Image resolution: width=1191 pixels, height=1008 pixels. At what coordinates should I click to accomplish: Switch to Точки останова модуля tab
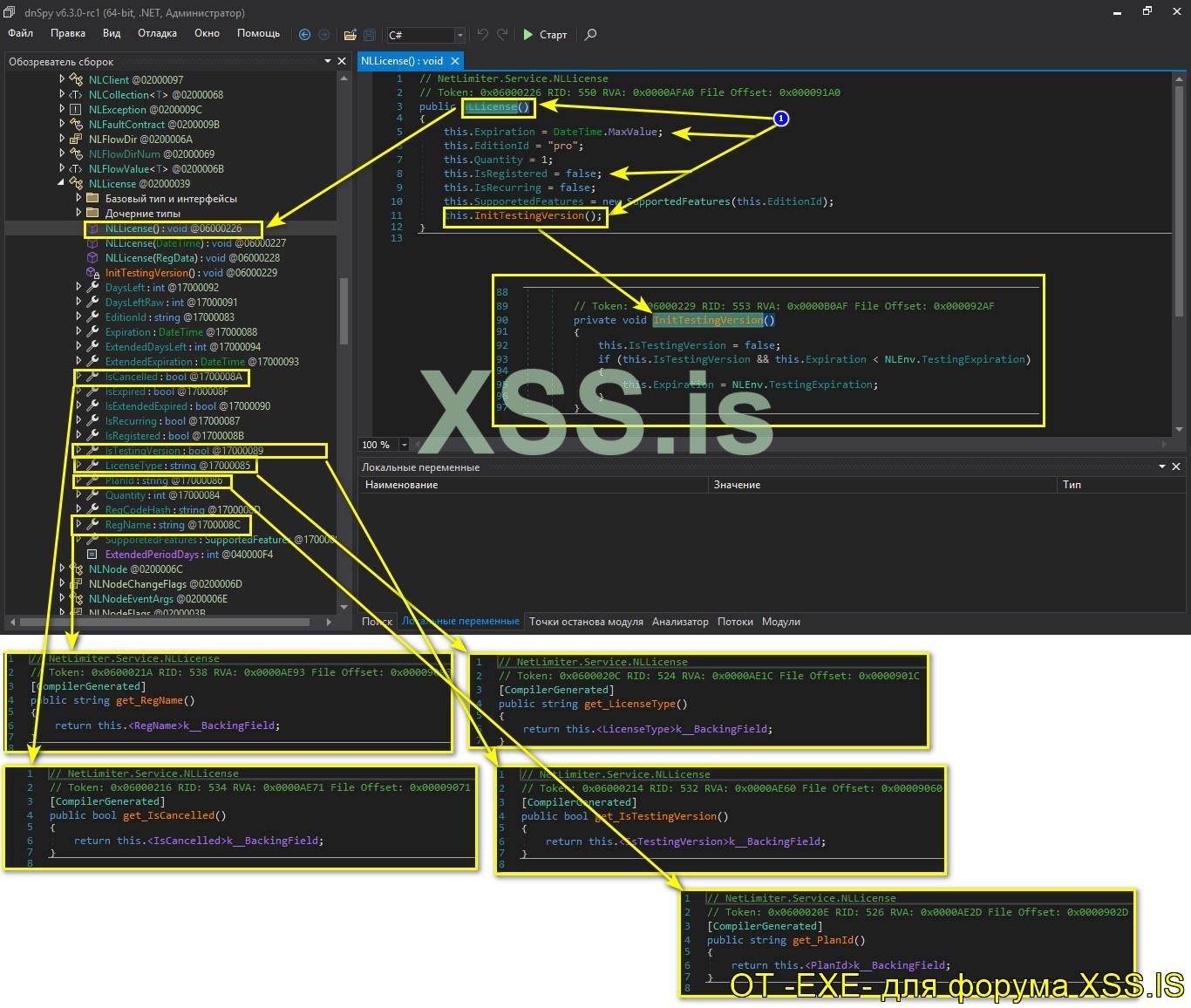coord(586,622)
